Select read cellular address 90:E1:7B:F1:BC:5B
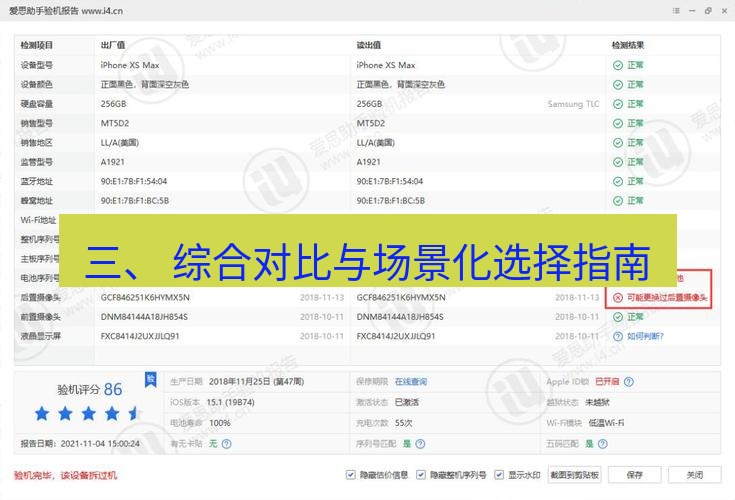The image size is (735, 500). click(x=390, y=201)
